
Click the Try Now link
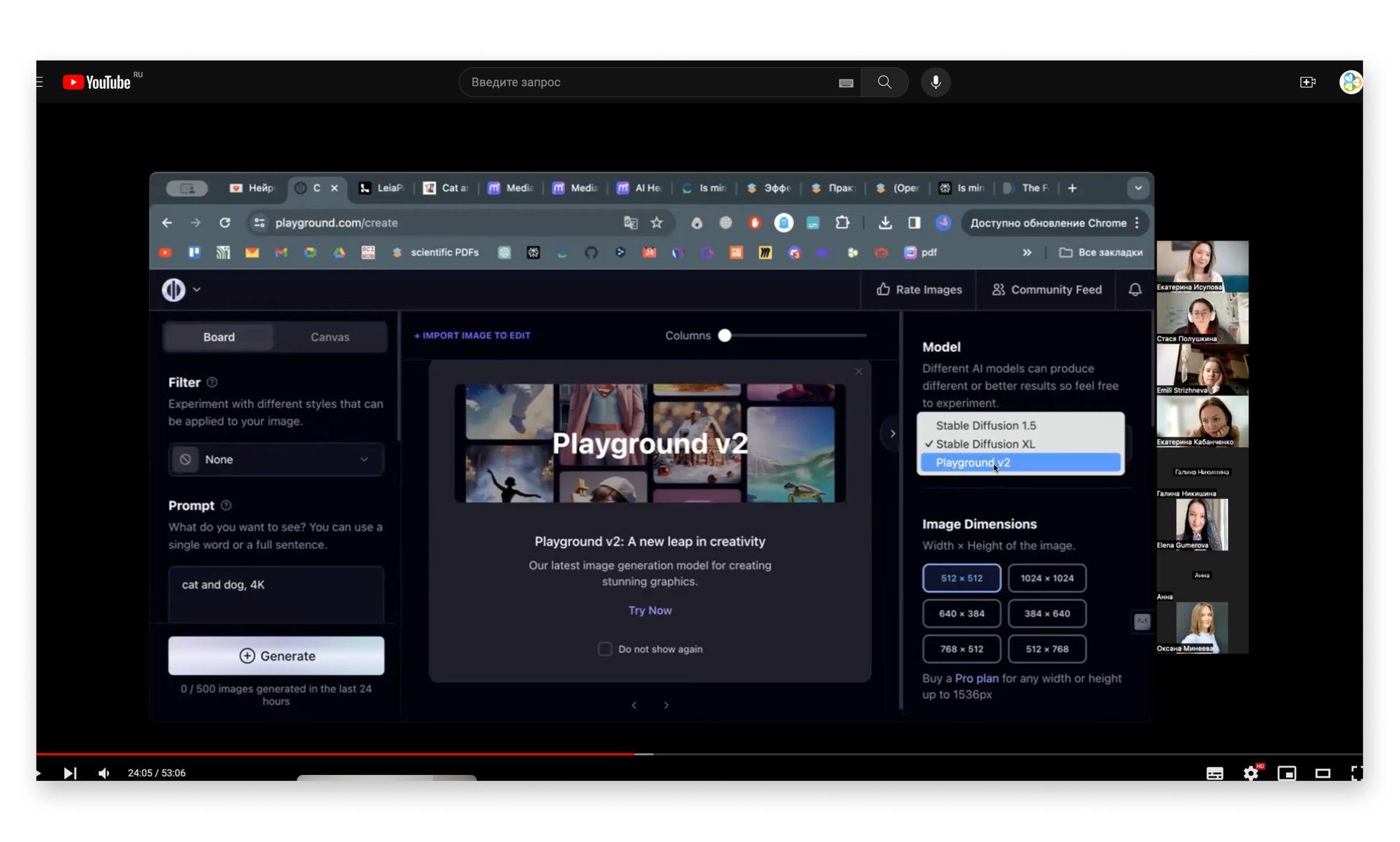pos(650,611)
